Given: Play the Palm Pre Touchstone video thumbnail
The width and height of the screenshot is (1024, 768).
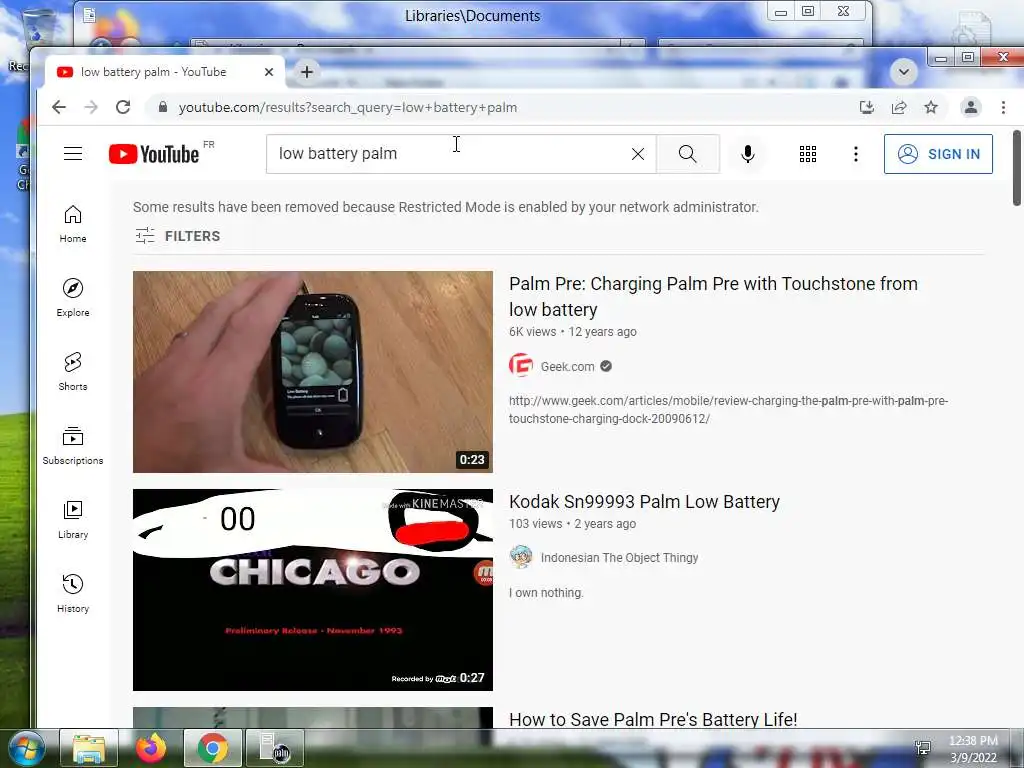Looking at the screenshot, I should pos(313,372).
